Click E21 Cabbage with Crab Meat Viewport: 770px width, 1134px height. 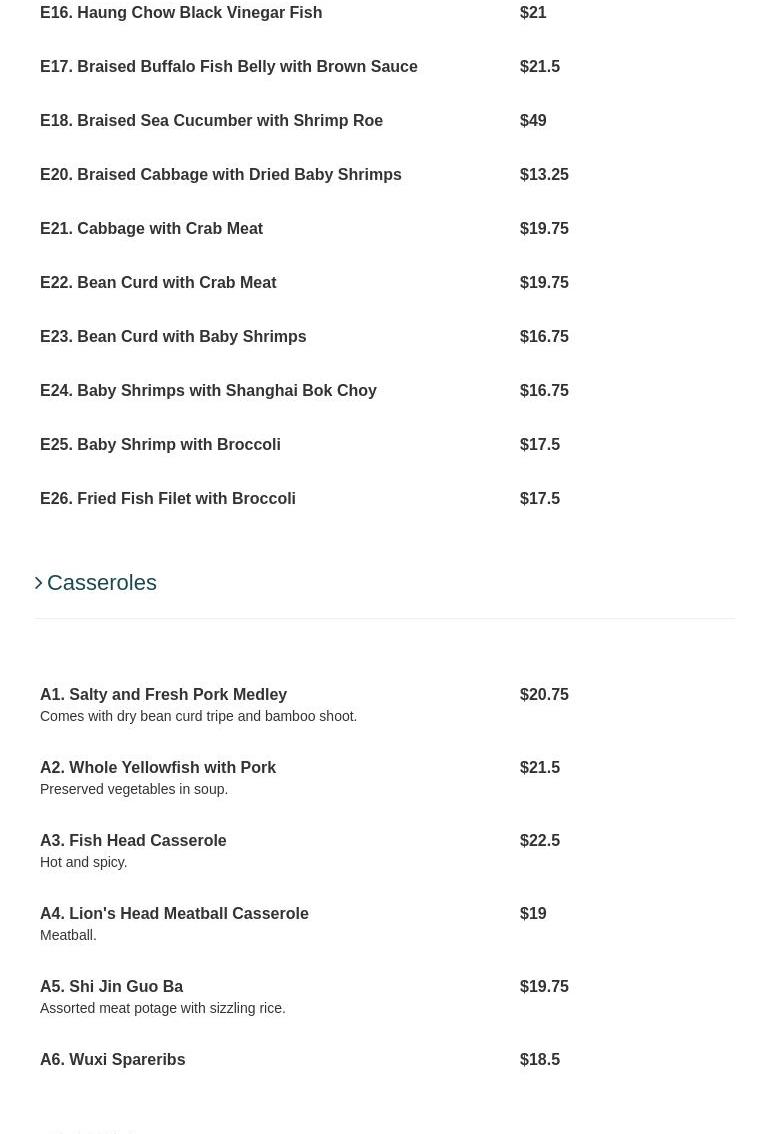click(152, 229)
